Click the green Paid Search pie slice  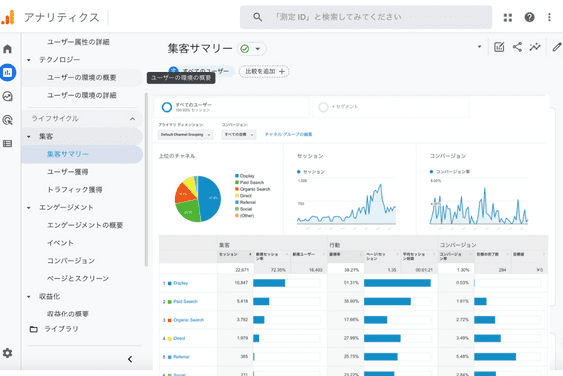pos(189,211)
